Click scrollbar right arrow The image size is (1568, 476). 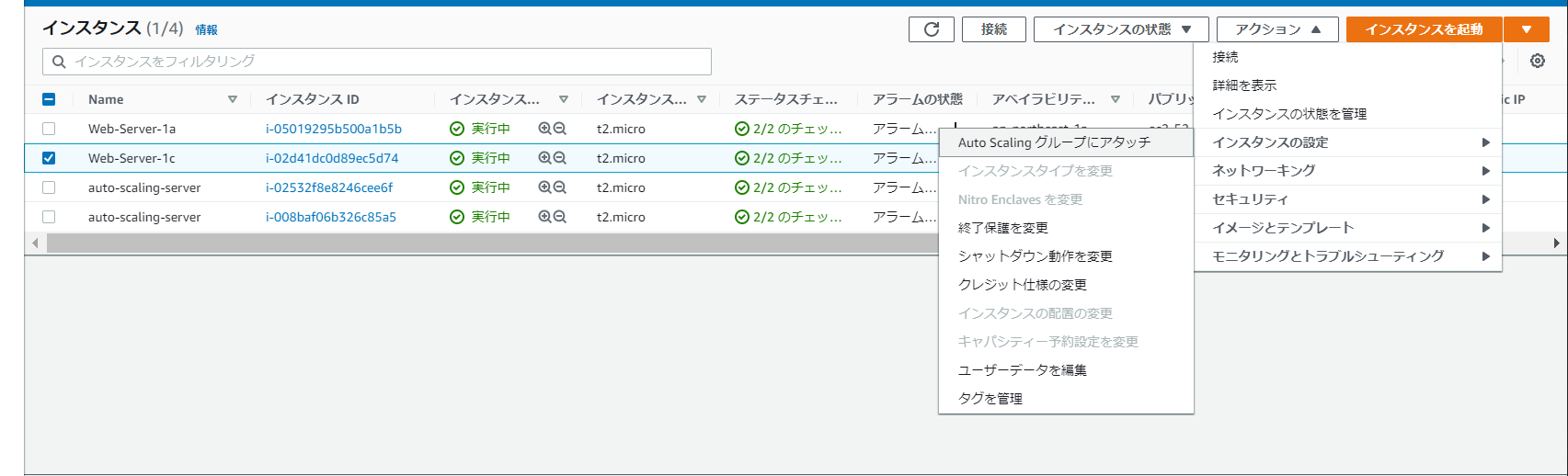pos(1556,244)
